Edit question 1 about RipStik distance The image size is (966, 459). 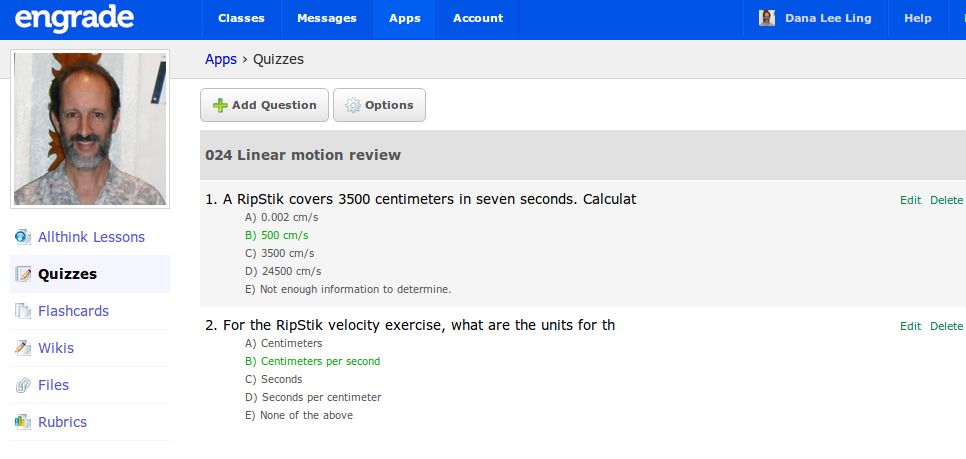[x=910, y=200]
